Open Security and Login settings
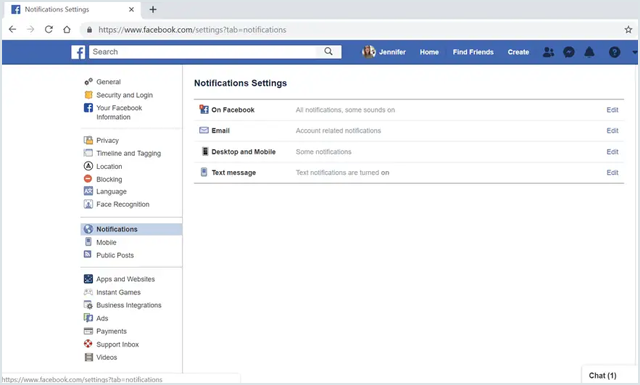 coord(124,95)
